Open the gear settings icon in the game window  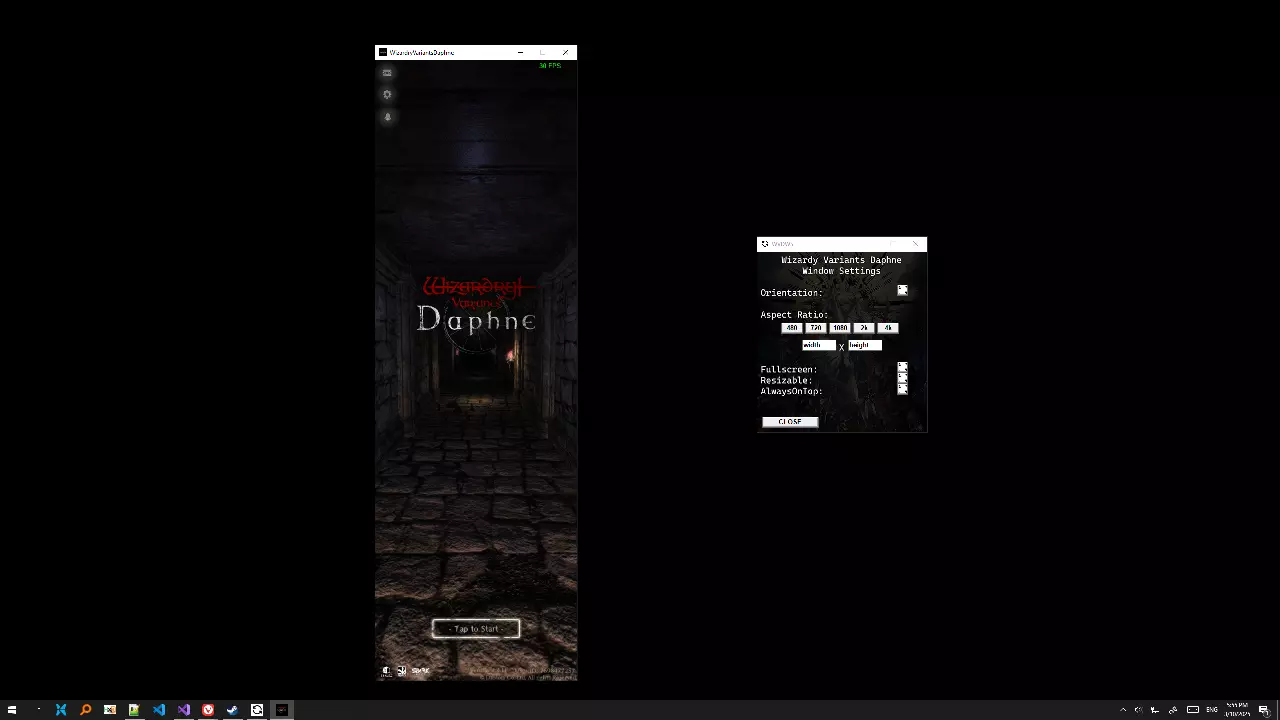pyautogui.click(x=387, y=94)
